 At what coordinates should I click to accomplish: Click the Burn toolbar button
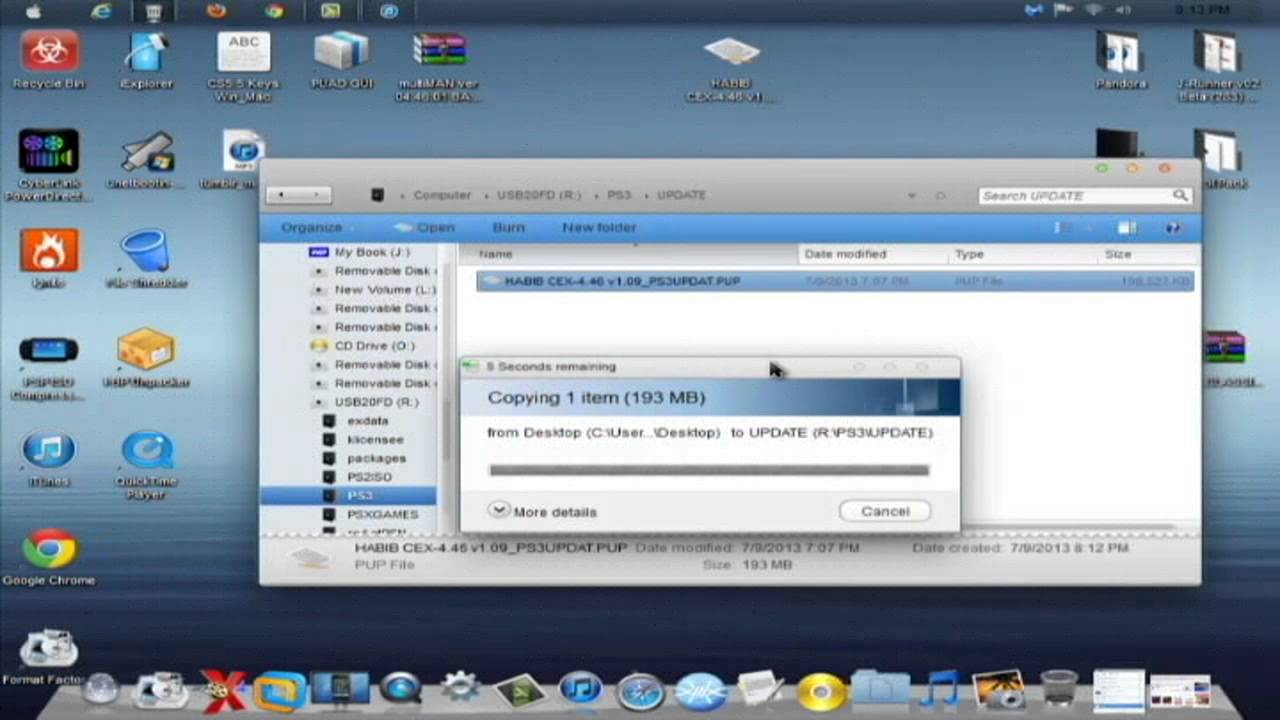point(508,228)
